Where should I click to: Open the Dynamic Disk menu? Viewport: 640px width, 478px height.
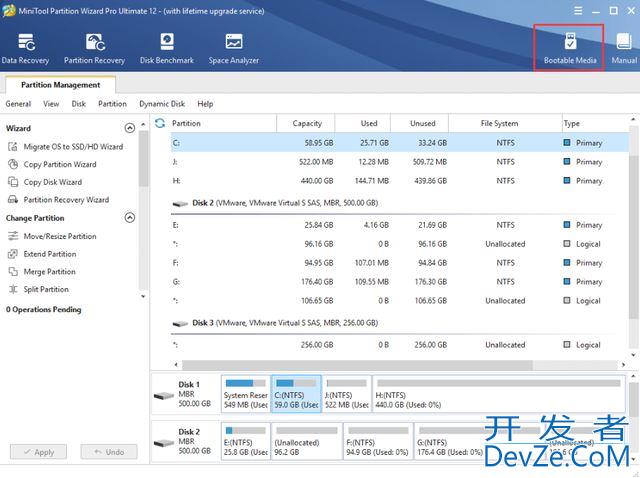pyautogui.click(x=162, y=104)
